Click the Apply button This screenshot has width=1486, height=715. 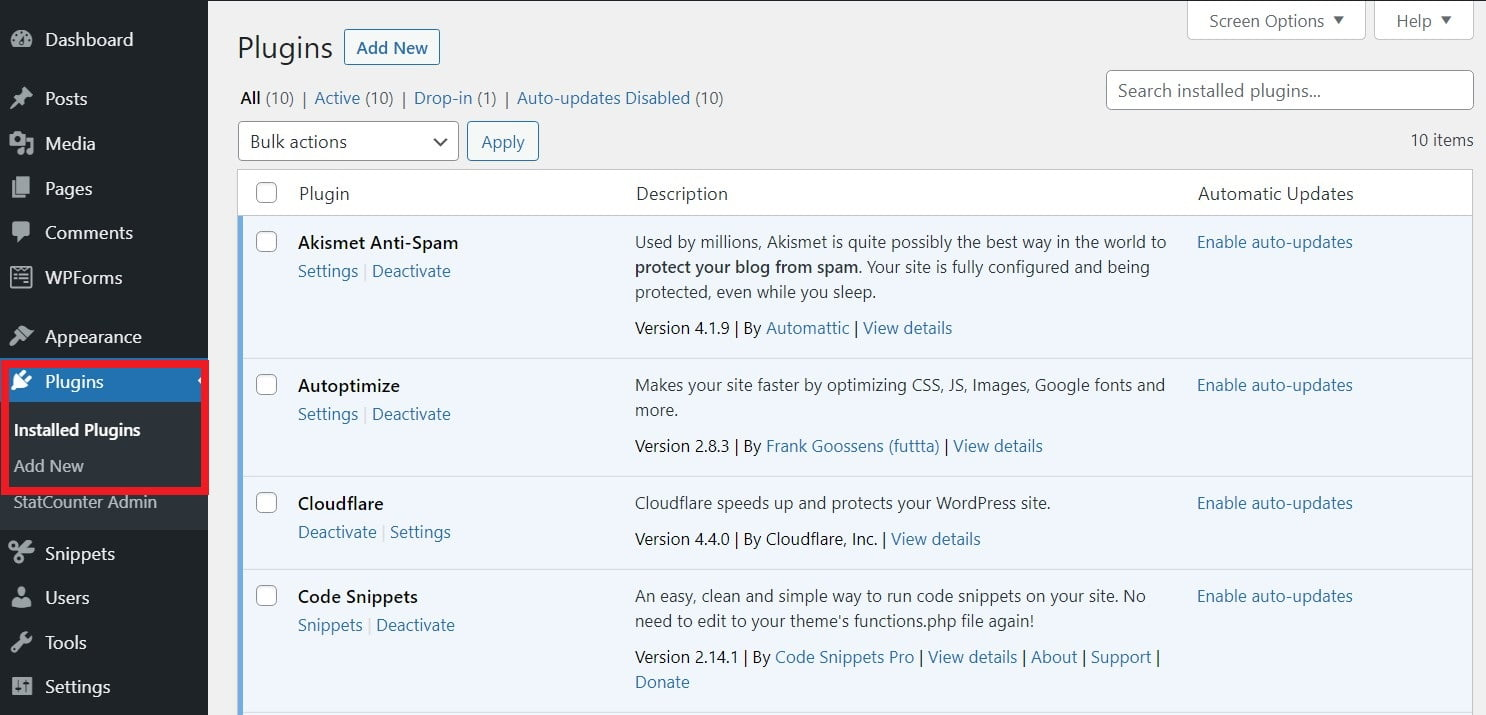click(x=503, y=141)
